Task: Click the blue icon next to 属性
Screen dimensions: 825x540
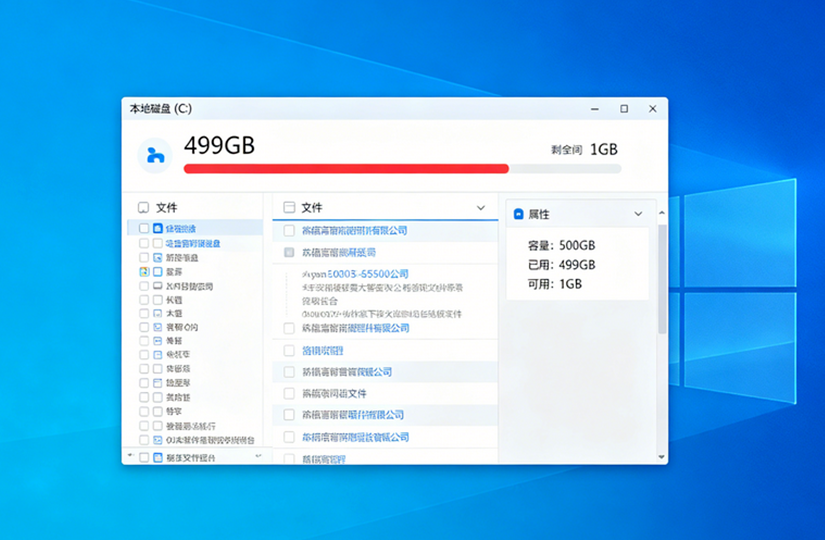Action: [518, 214]
